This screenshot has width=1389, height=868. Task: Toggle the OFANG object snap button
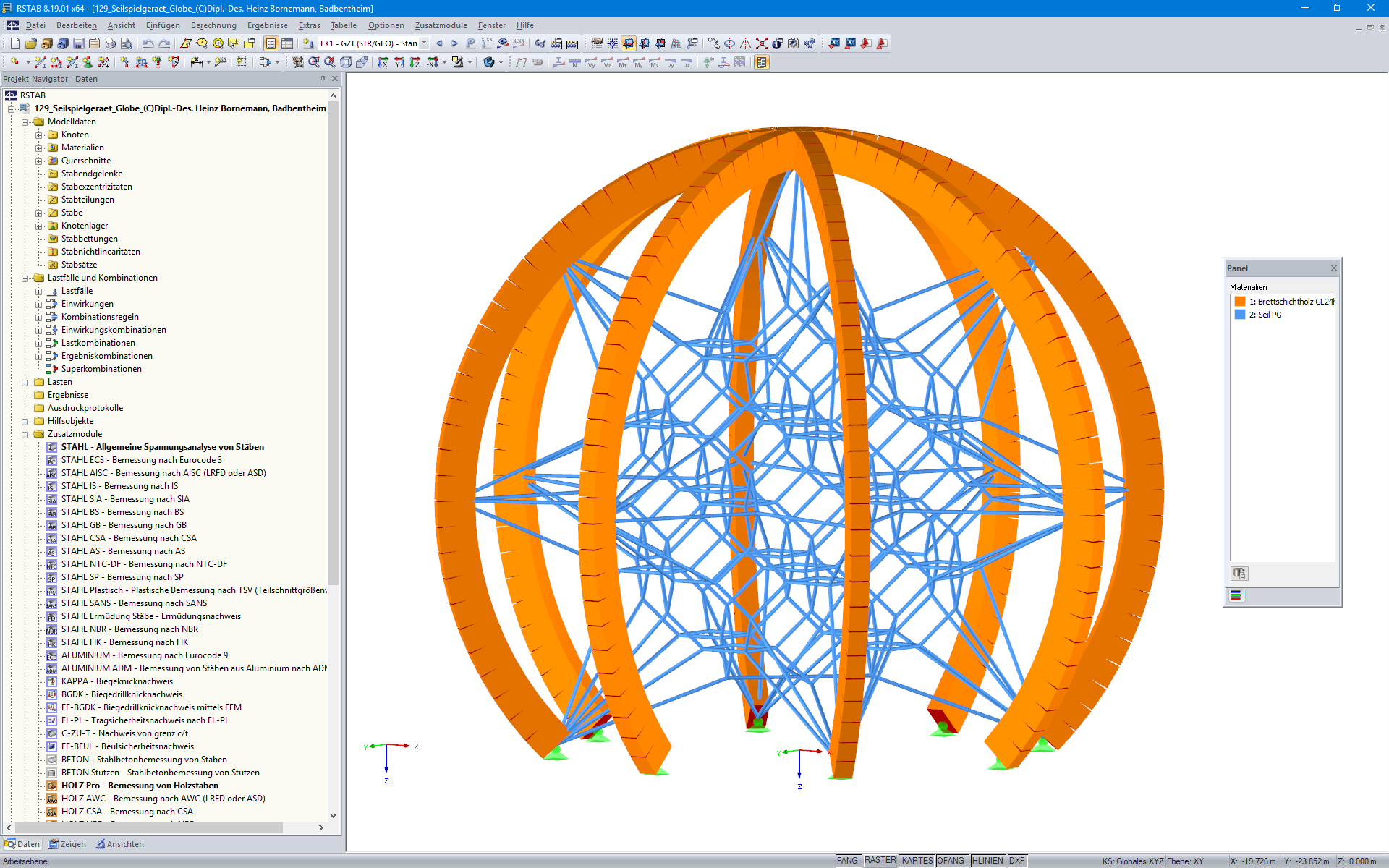click(x=951, y=861)
